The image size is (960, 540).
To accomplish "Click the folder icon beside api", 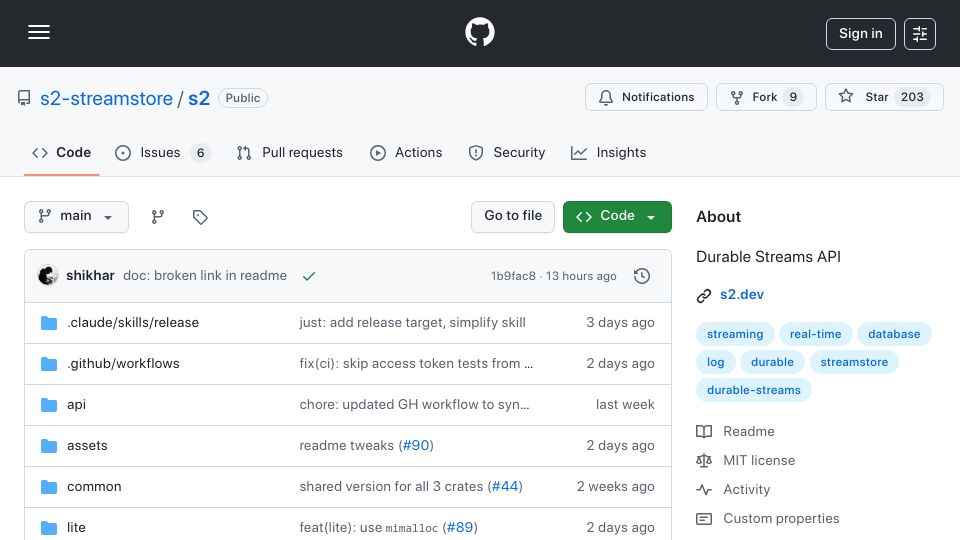I will 49,405.
